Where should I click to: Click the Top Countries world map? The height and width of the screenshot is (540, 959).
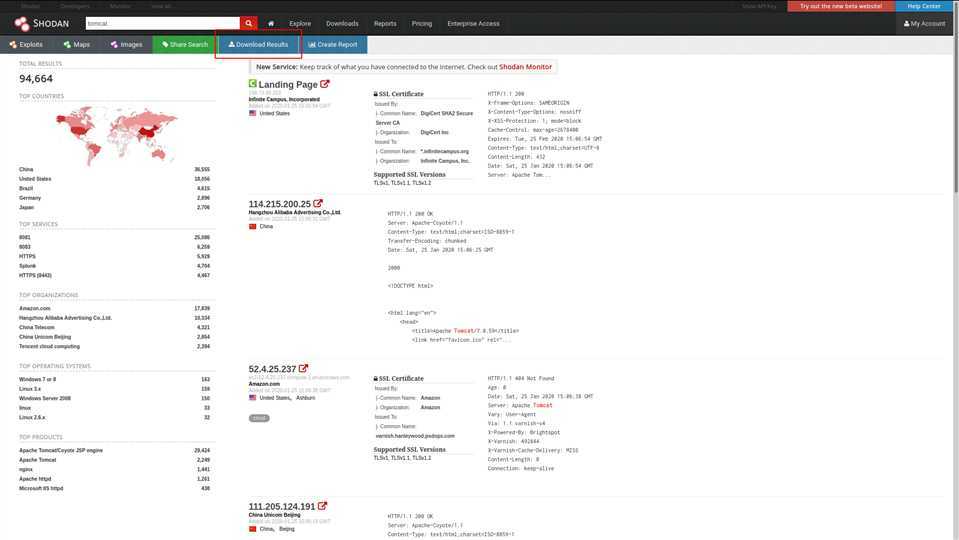[x=116, y=135]
